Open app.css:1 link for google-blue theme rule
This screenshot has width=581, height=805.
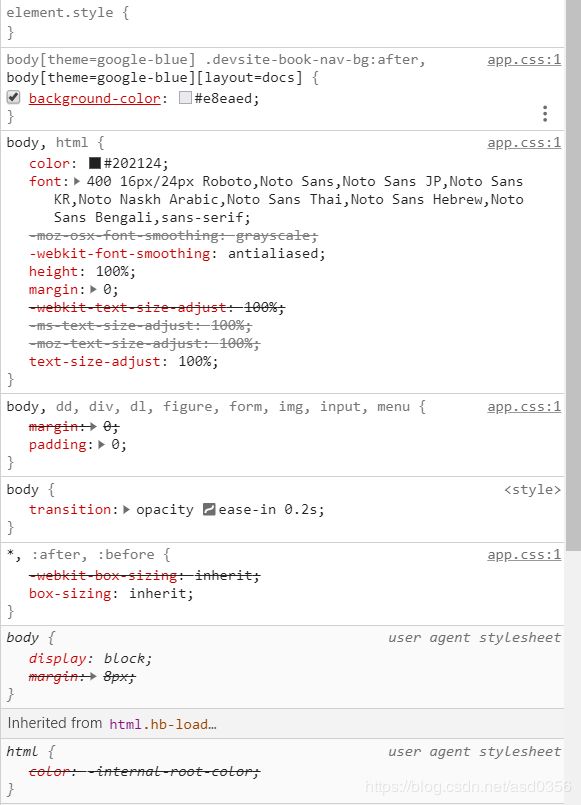coord(524,60)
